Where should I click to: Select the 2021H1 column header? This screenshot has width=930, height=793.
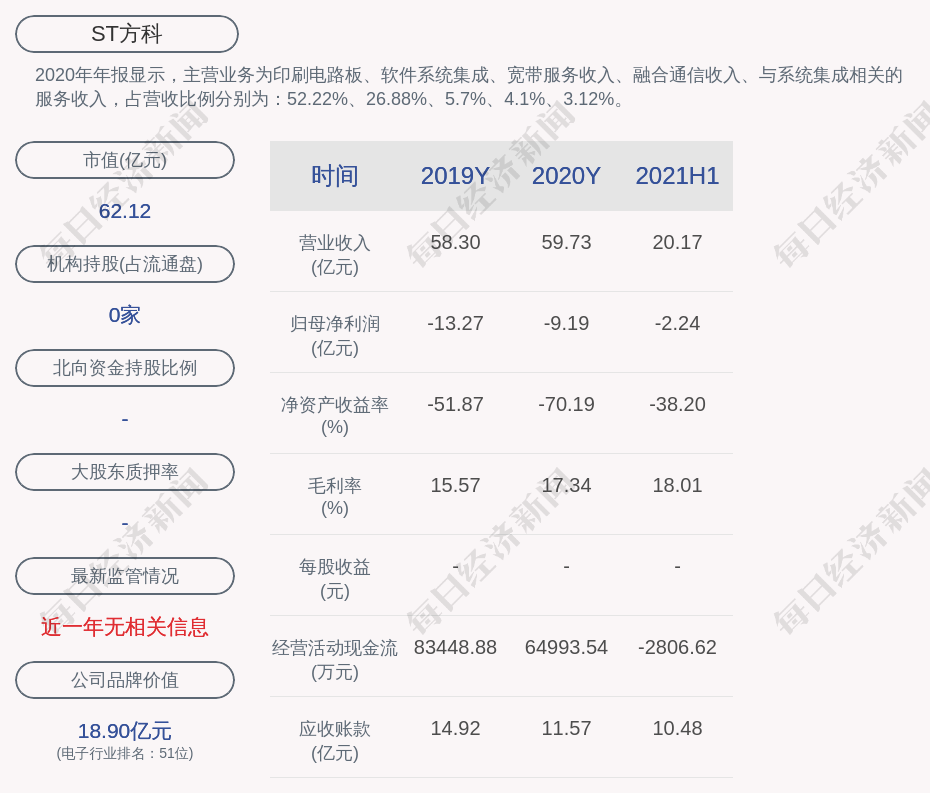pyautogui.click(x=677, y=176)
